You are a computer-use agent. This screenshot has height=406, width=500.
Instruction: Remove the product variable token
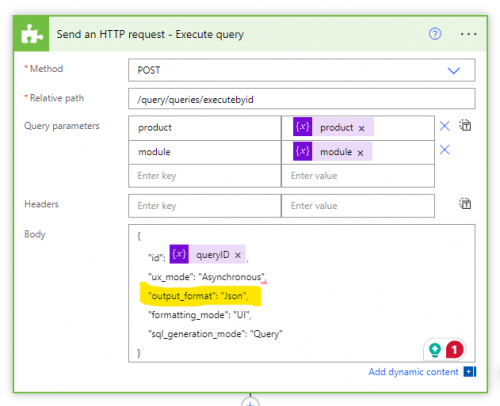point(362,128)
